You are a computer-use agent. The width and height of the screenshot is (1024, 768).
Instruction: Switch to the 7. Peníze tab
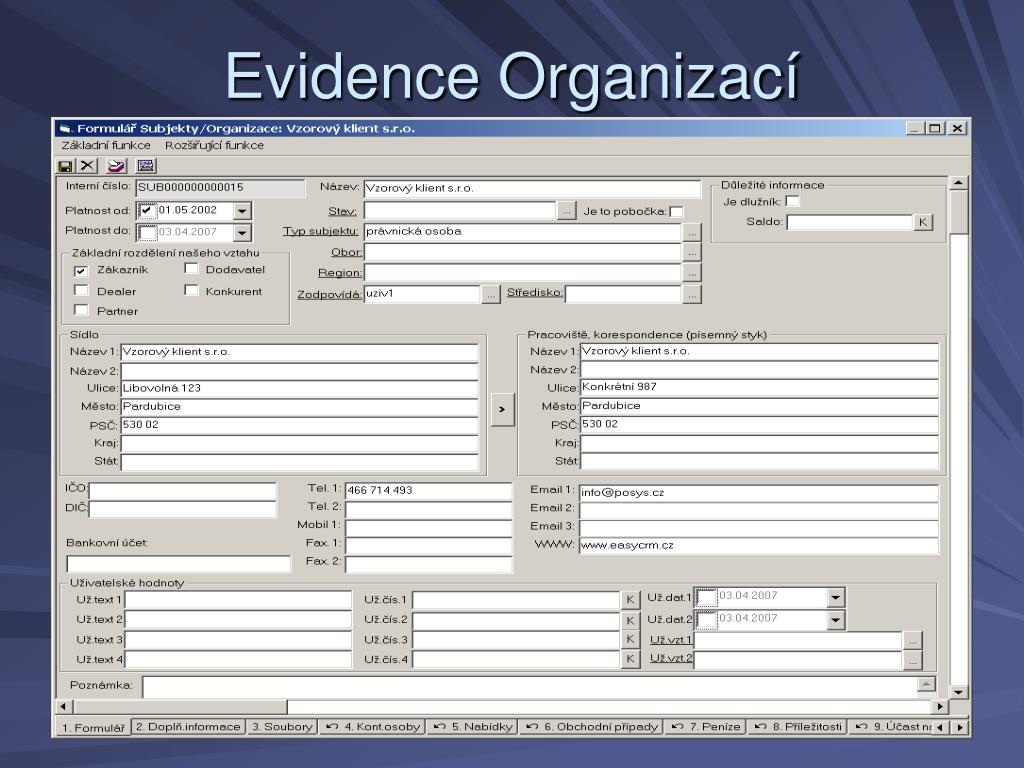(x=706, y=726)
